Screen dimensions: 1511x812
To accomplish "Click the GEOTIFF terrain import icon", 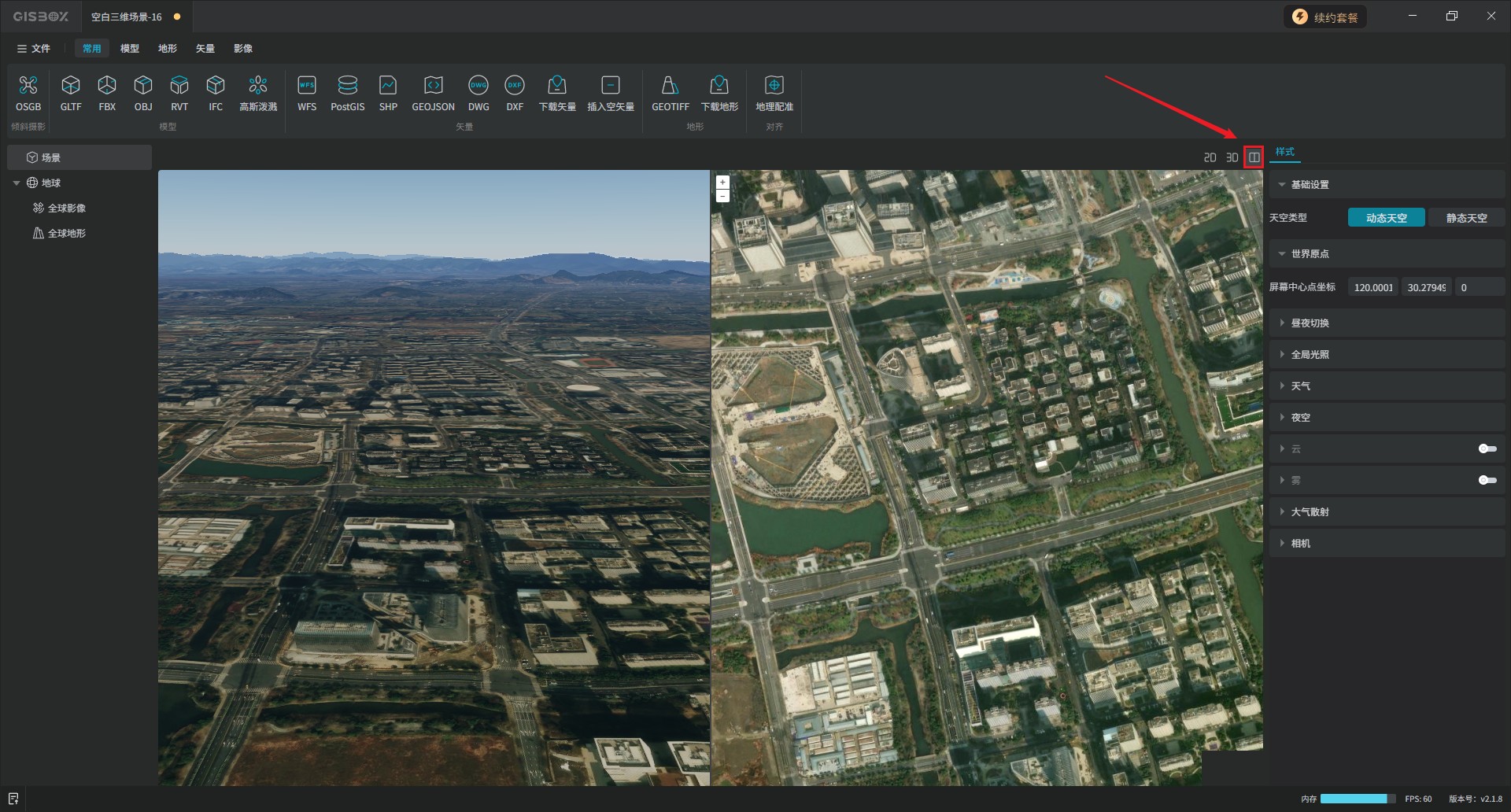I will pos(670,86).
